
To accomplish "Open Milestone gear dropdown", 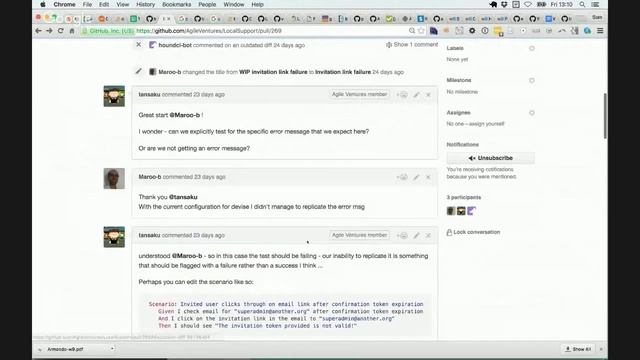I will coord(531,80).
